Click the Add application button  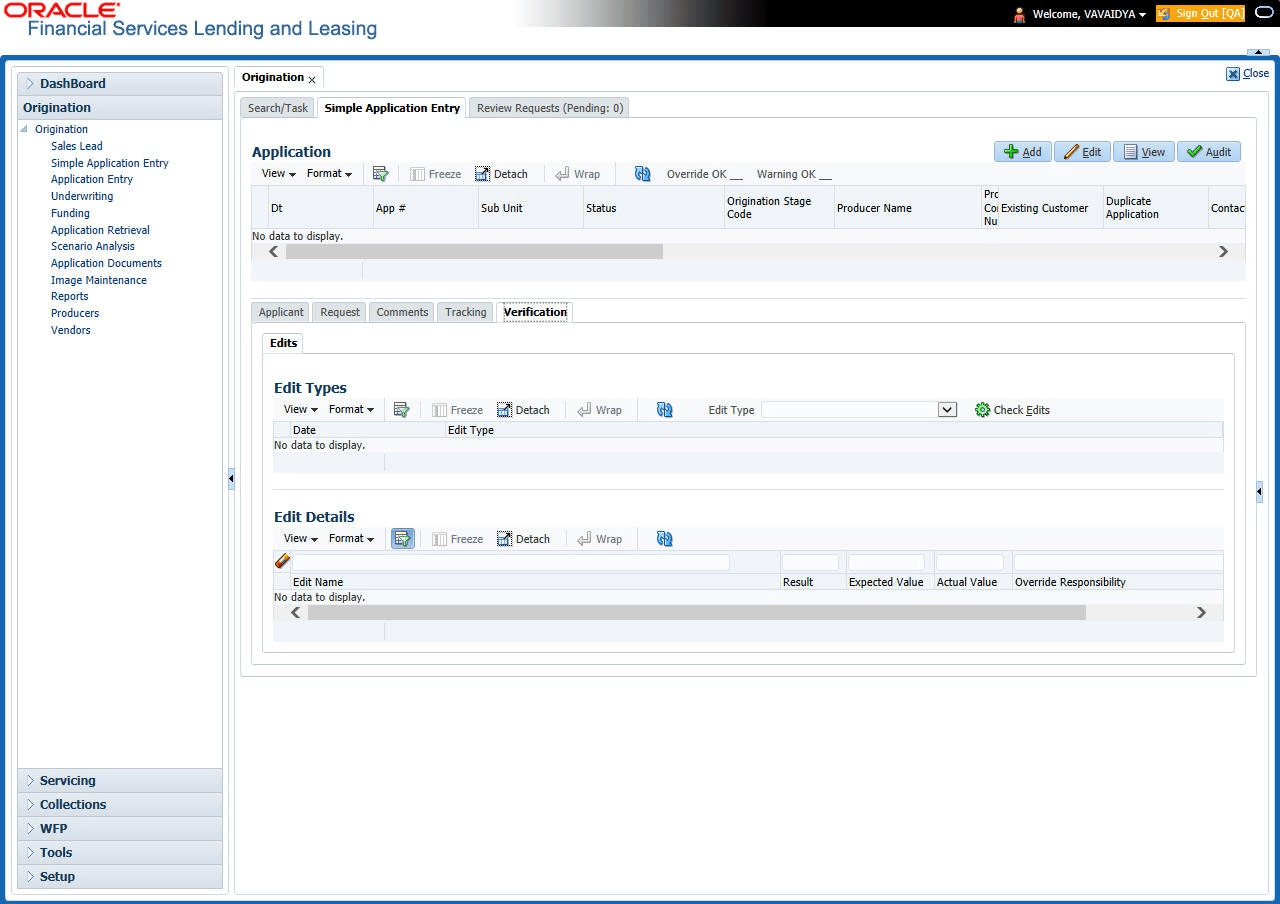coord(1023,152)
